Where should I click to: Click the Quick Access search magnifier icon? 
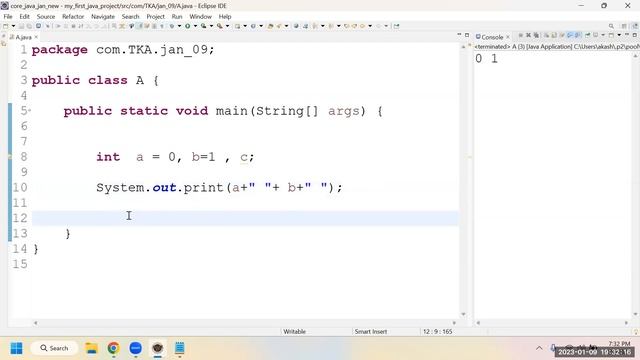tap(611, 26)
